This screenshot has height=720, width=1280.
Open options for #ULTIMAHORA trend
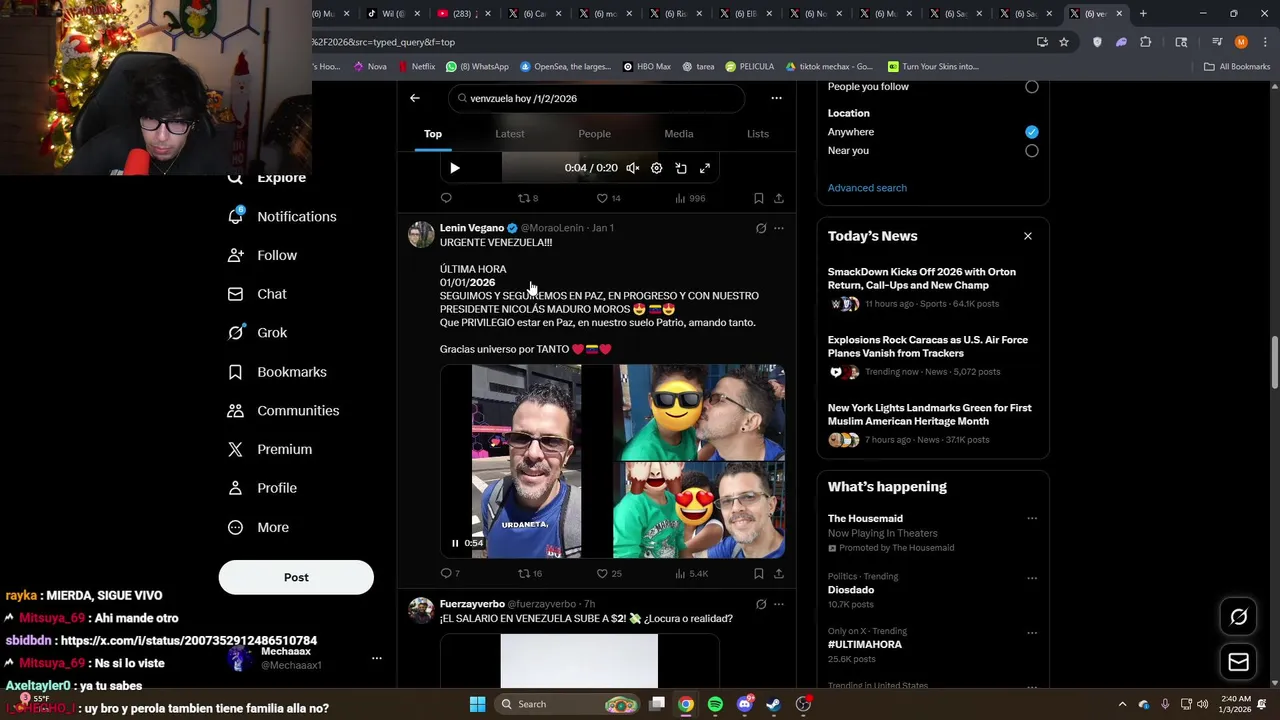pyautogui.click(x=1032, y=633)
